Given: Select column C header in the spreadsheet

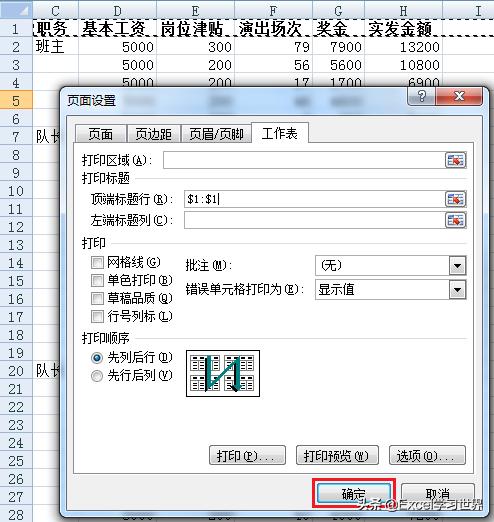Looking at the screenshot, I should 55,11.
